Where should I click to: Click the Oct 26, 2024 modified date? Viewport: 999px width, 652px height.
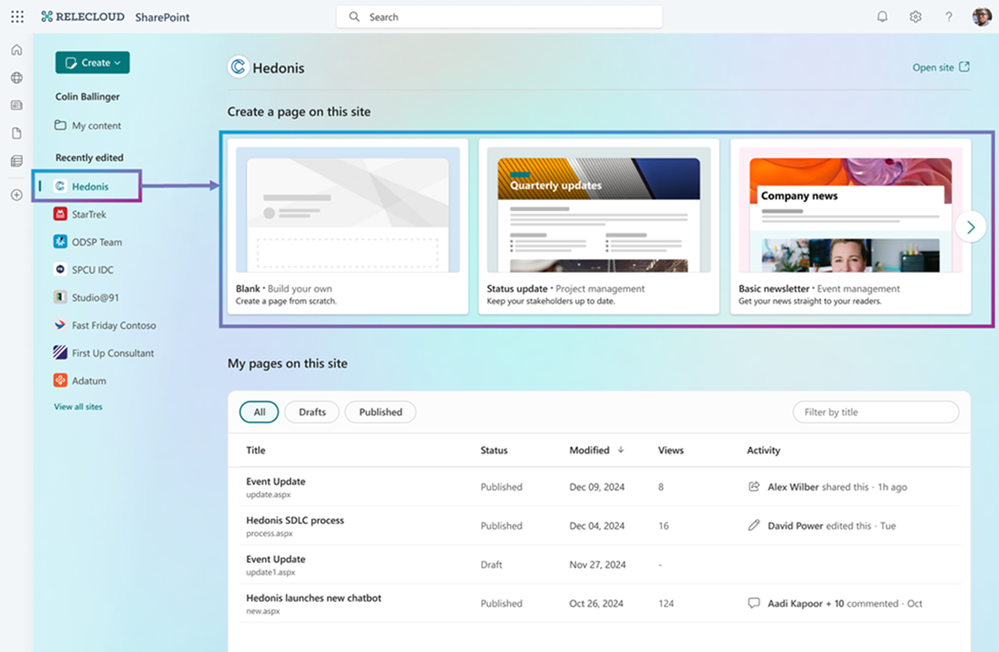pyautogui.click(x=596, y=603)
